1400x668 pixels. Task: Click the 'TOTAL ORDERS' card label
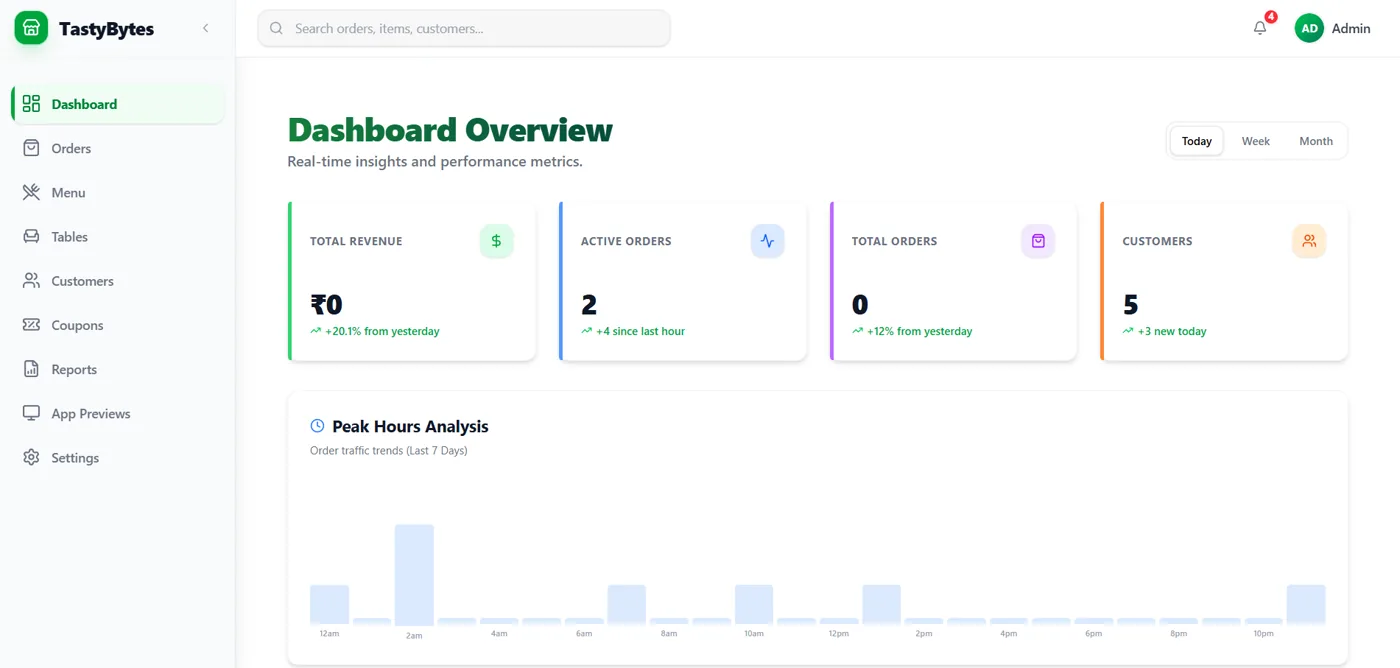click(x=894, y=241)
